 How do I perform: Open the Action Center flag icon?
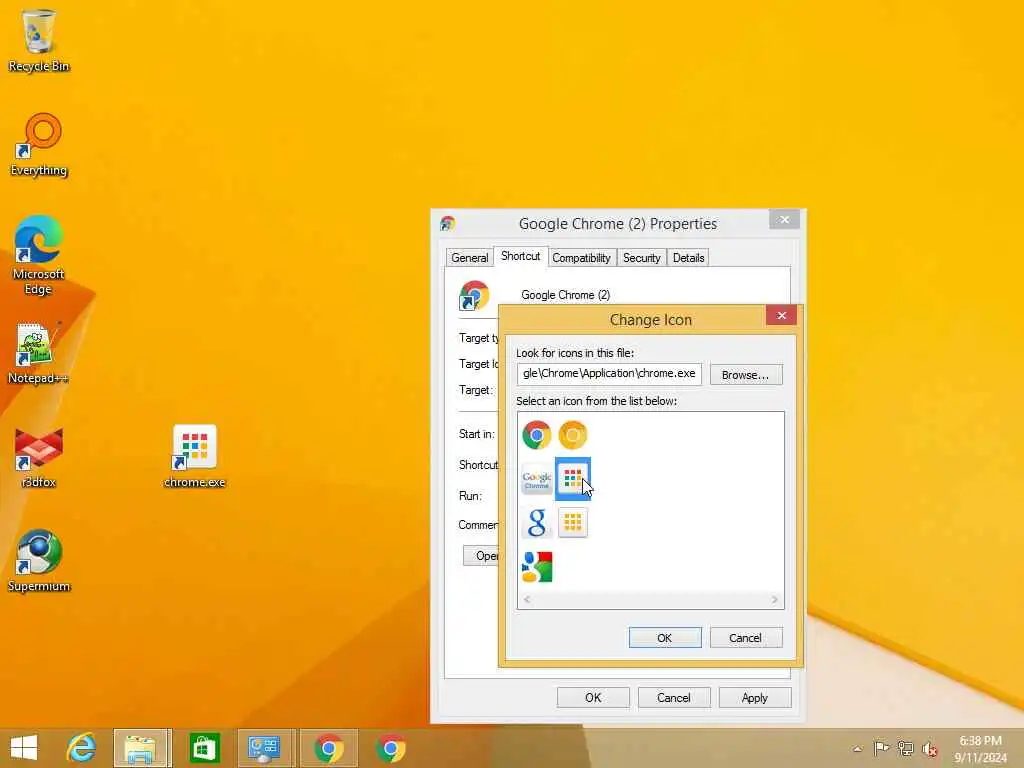[881, 748]
